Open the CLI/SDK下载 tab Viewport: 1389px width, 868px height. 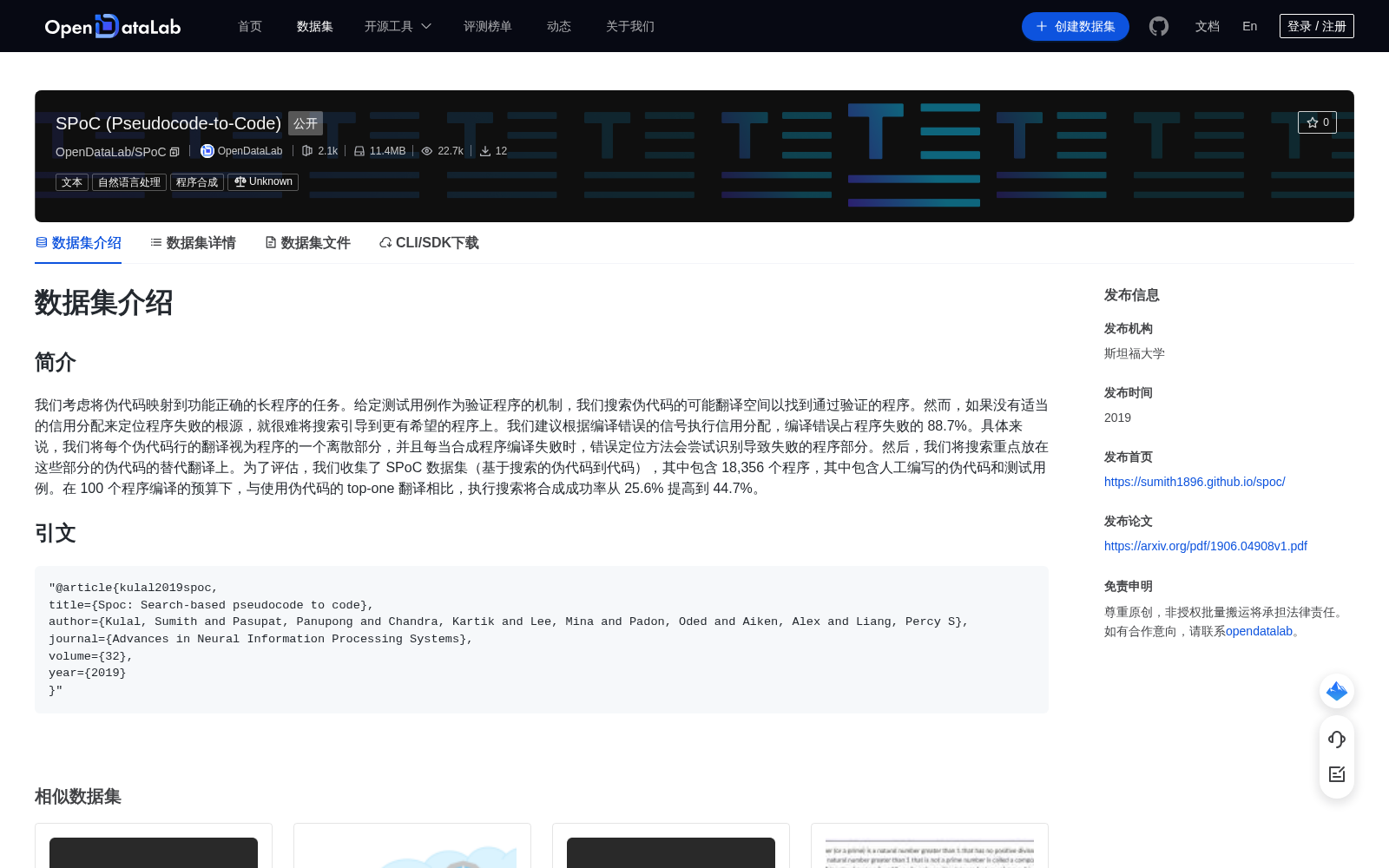(429, 243)
